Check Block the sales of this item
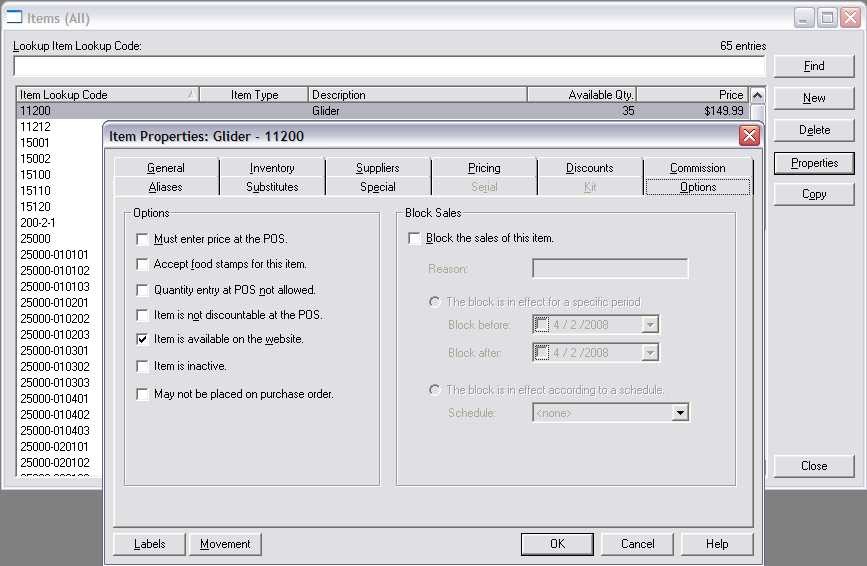 click(x=414, y=238)
